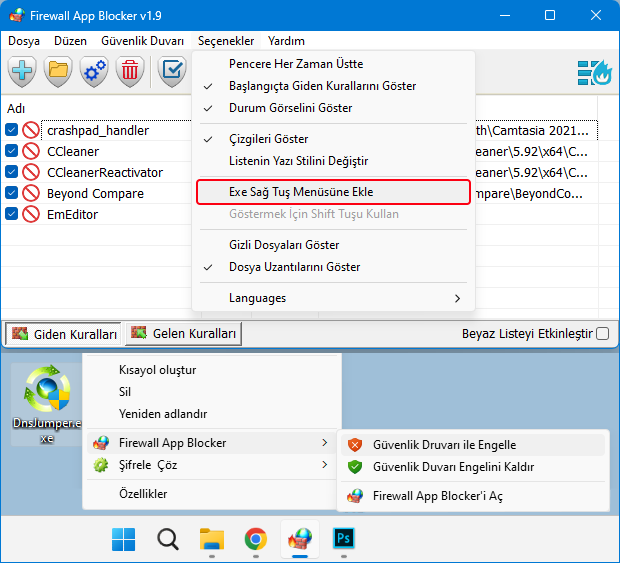Click the green gear icon beside Şifrele Çöz
Screen dimensions: 620x563
coord(101,465)
